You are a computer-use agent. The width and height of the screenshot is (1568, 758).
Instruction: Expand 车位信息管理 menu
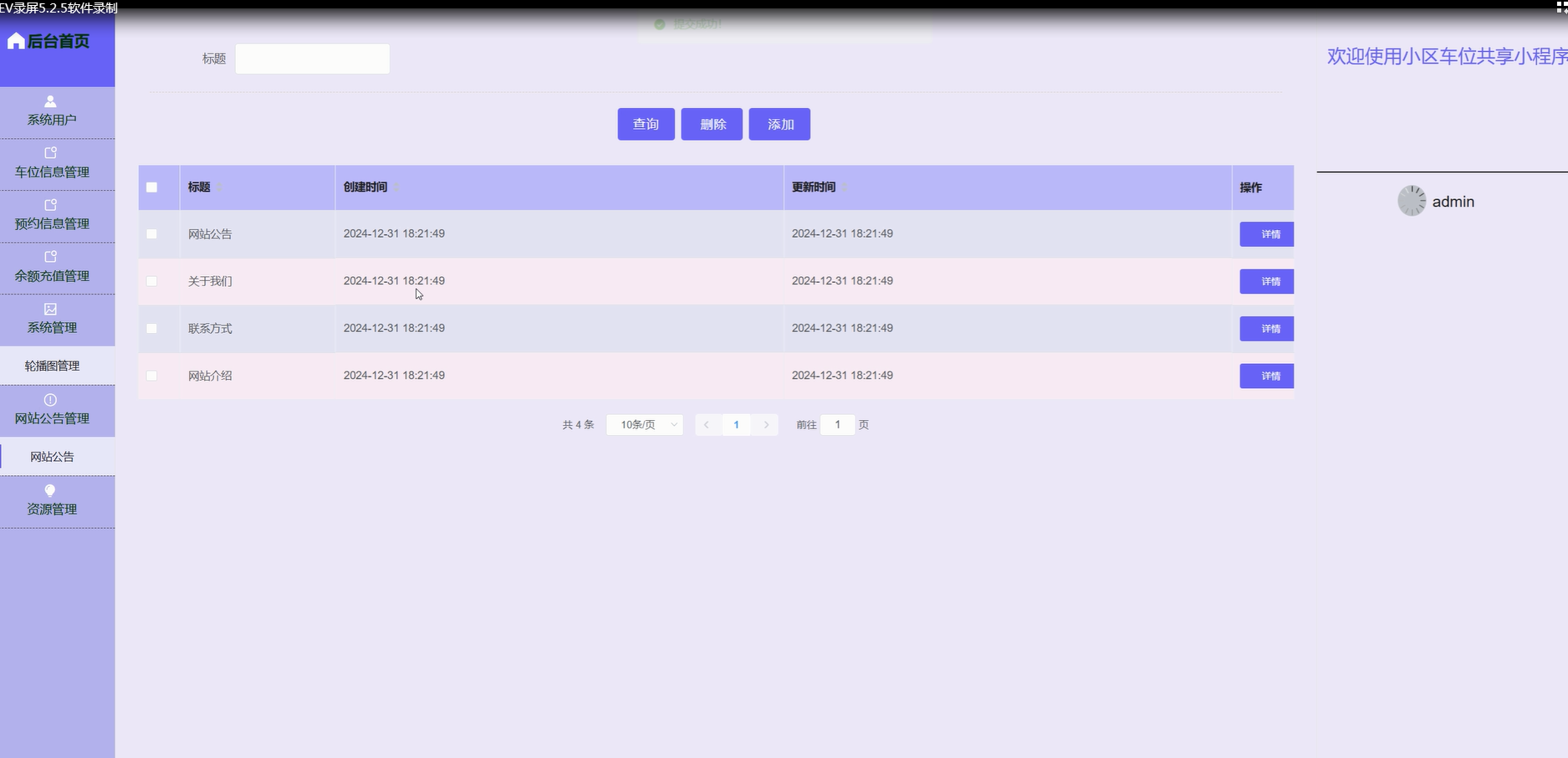point(57,164)
